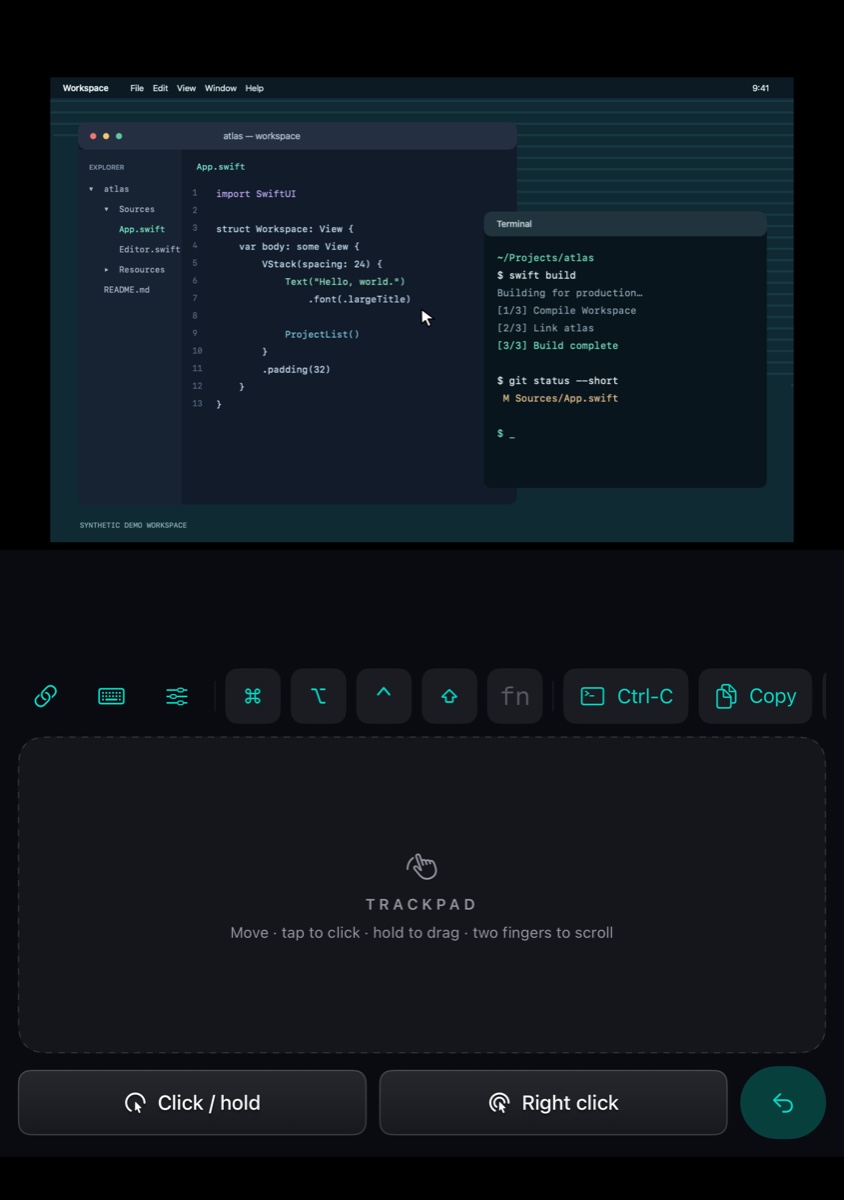This screenshot has height=1200, width=844.
Task: Click the 9:41 clock in menu bar
Action: pos(761,88)
